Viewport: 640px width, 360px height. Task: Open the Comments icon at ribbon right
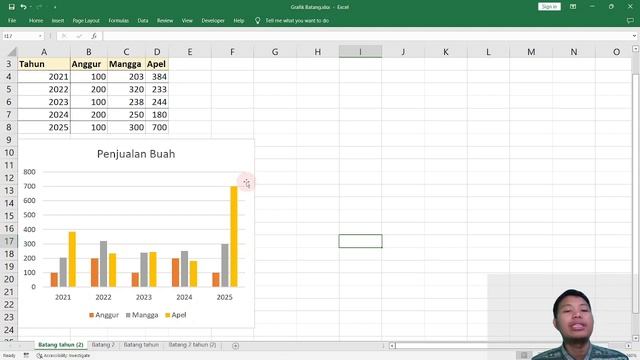[630, 20]
